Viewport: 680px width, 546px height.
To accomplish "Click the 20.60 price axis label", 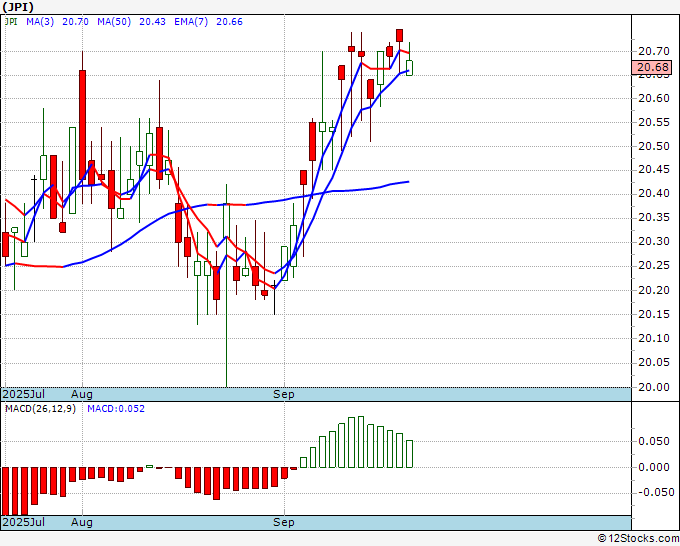I will [x=654, y=98].
